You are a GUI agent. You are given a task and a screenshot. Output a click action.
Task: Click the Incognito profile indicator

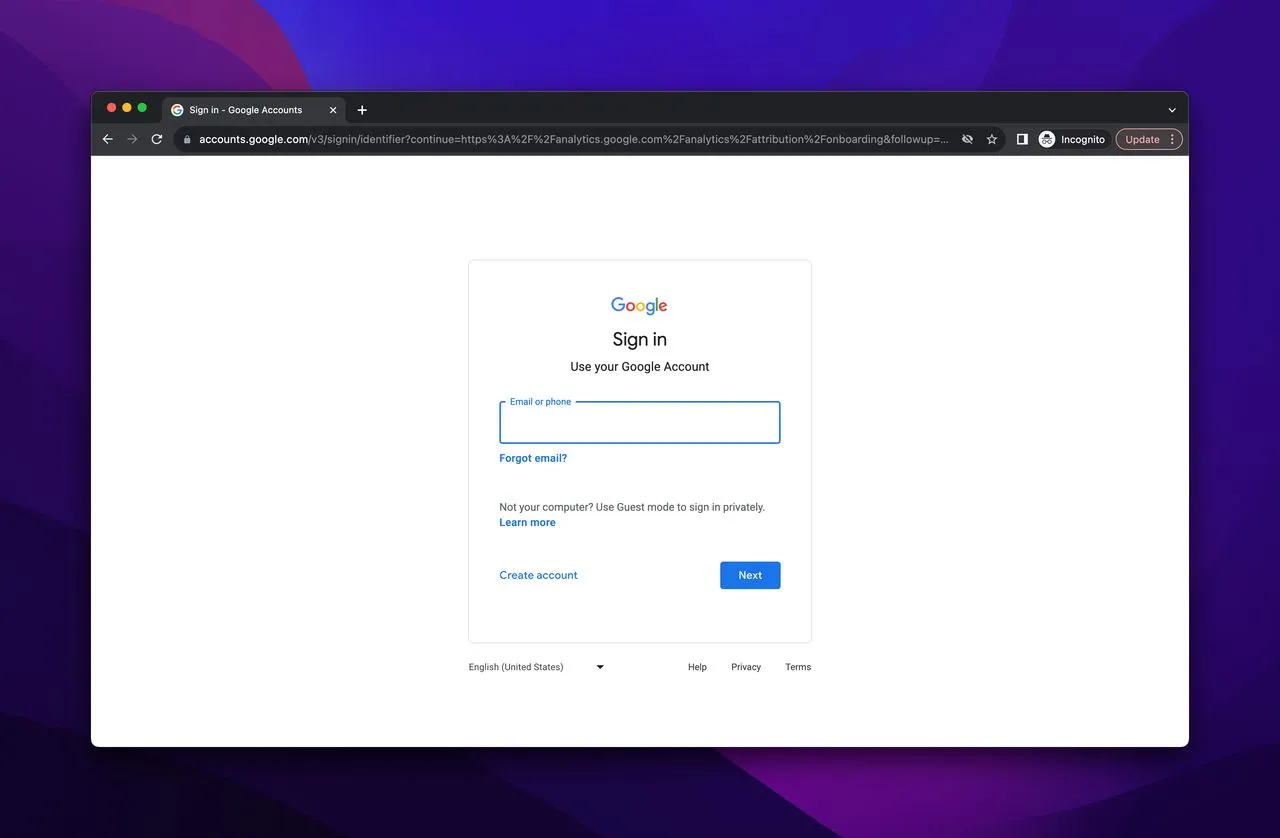1072,139
